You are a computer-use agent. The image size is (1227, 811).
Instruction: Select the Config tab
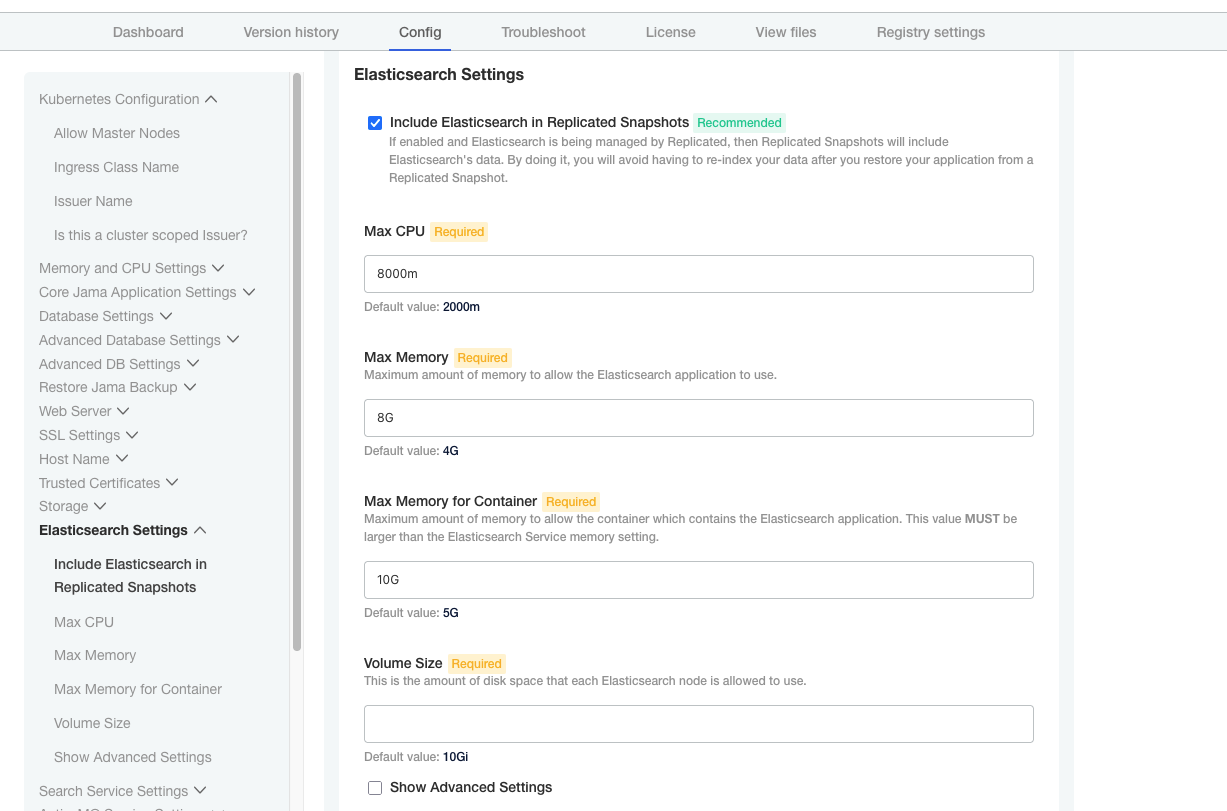pyautogui.click(x=420, y=32)
